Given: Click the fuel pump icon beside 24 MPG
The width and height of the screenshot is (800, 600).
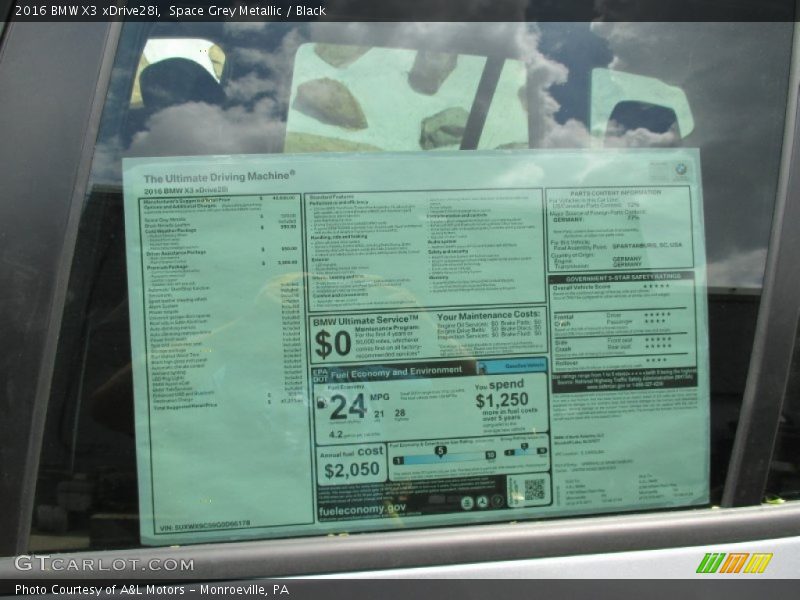Looking at the screenshot, I should tap(321, 404).
